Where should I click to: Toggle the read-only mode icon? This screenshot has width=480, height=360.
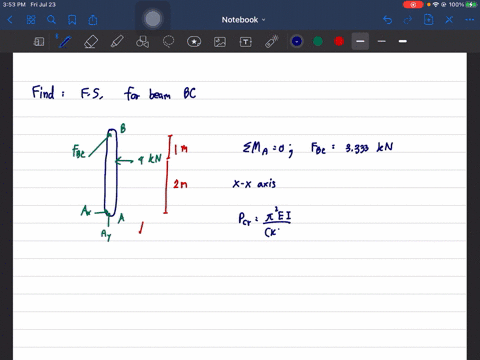[39, 42]
